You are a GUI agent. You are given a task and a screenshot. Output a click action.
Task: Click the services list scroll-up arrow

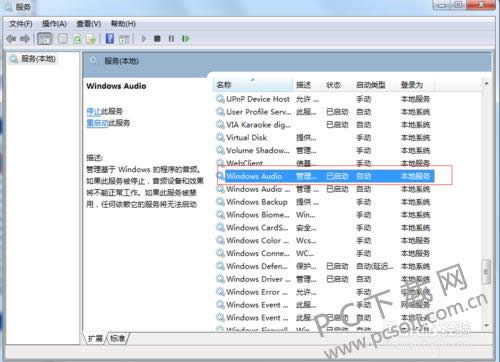point(486,83)
